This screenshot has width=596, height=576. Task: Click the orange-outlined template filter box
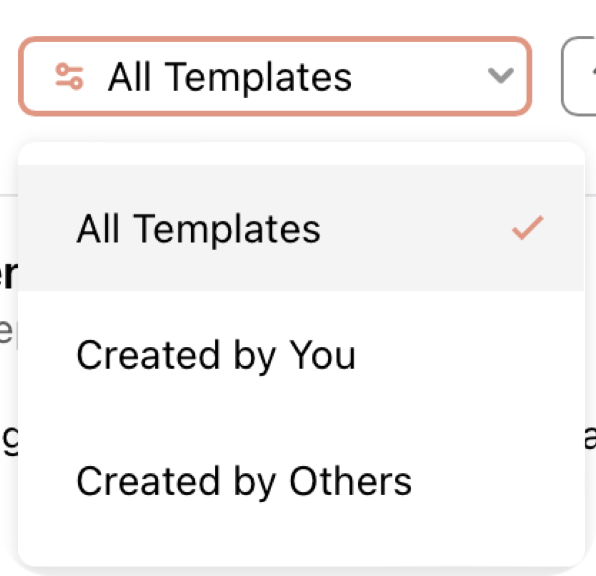click(x=275, y=76)
